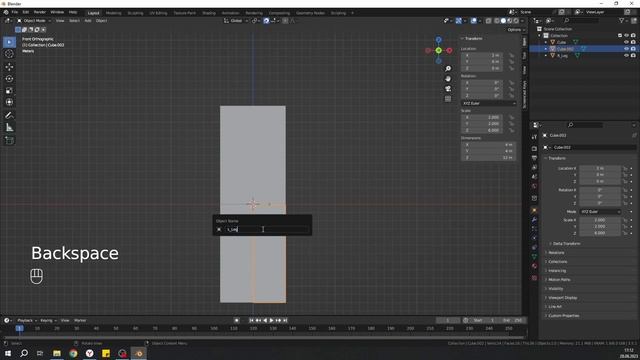Click the timeline Marker menu
The height and width of the screenshot is (360, 640).
80,320
